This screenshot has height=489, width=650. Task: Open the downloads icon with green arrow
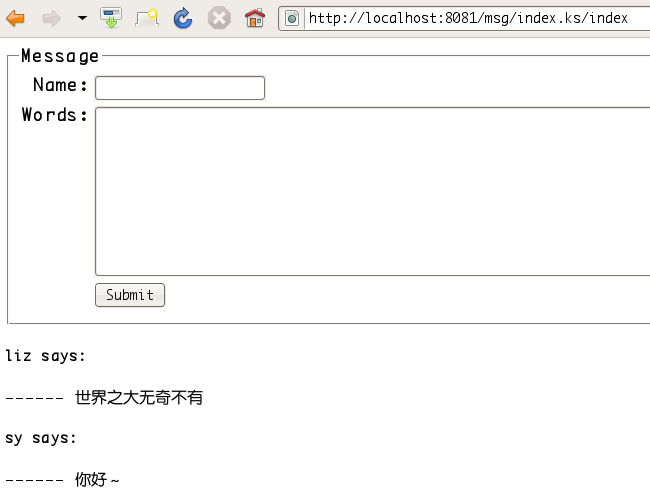point(111,18)
